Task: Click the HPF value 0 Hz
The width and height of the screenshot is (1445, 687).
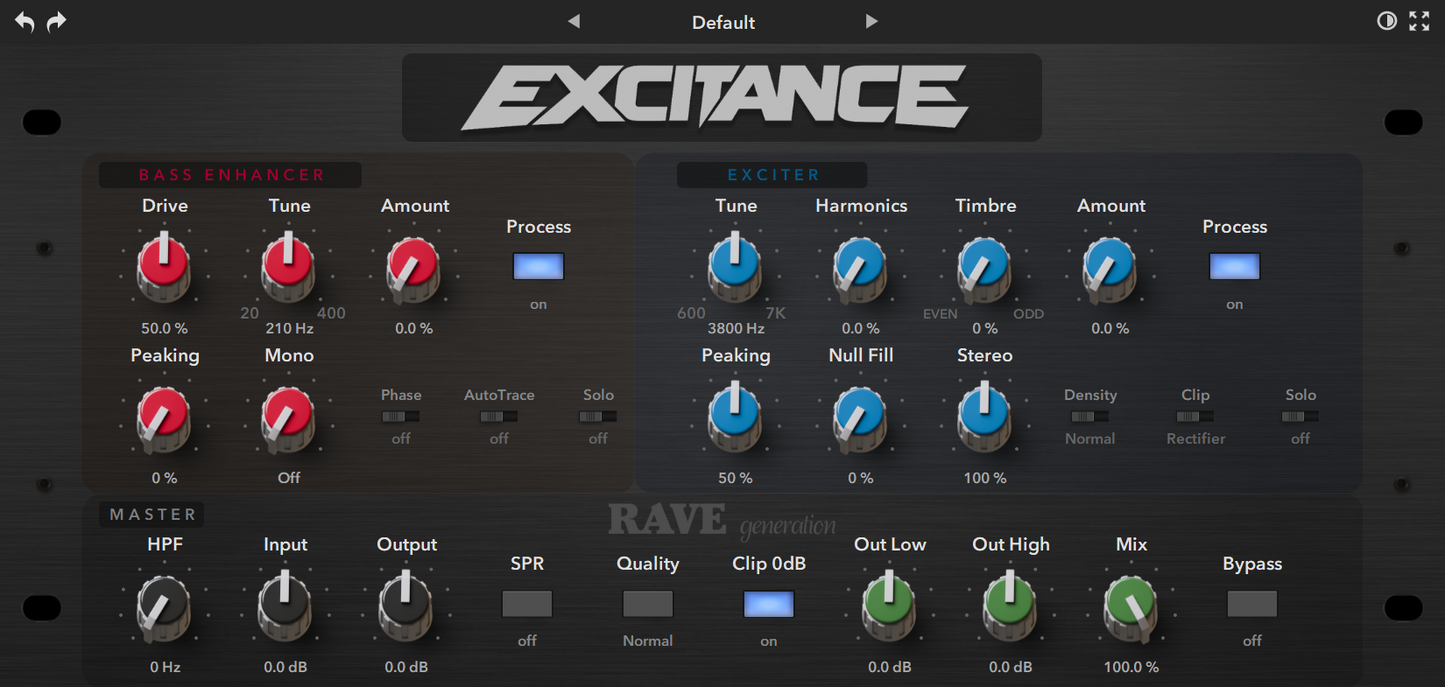Action: tap(165, 667)
